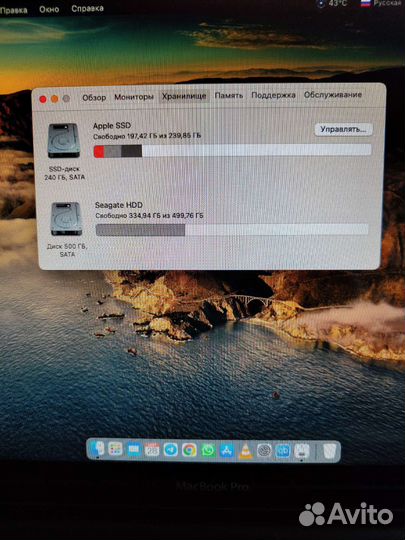405x540 pixels.
Task: Open the Правка menu
Action: tap(14, 10)
